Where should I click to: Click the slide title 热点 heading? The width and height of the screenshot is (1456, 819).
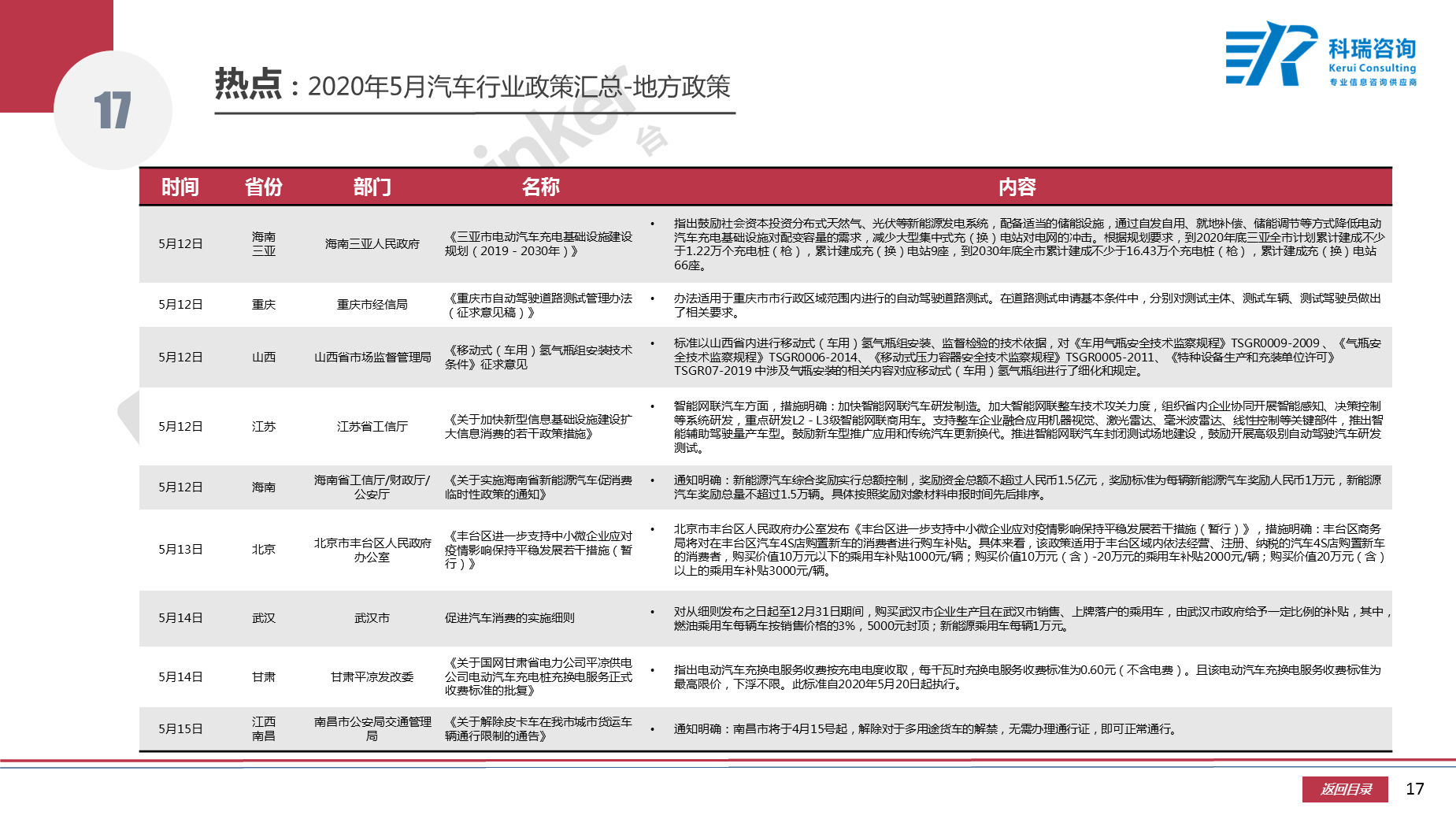coord(248,83)
